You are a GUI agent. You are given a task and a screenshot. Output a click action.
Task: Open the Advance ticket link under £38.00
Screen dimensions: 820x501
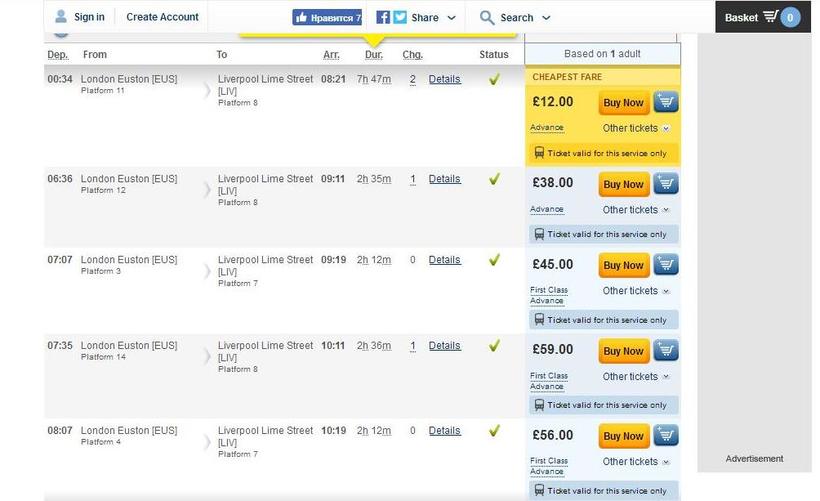[x=547, y=209]
